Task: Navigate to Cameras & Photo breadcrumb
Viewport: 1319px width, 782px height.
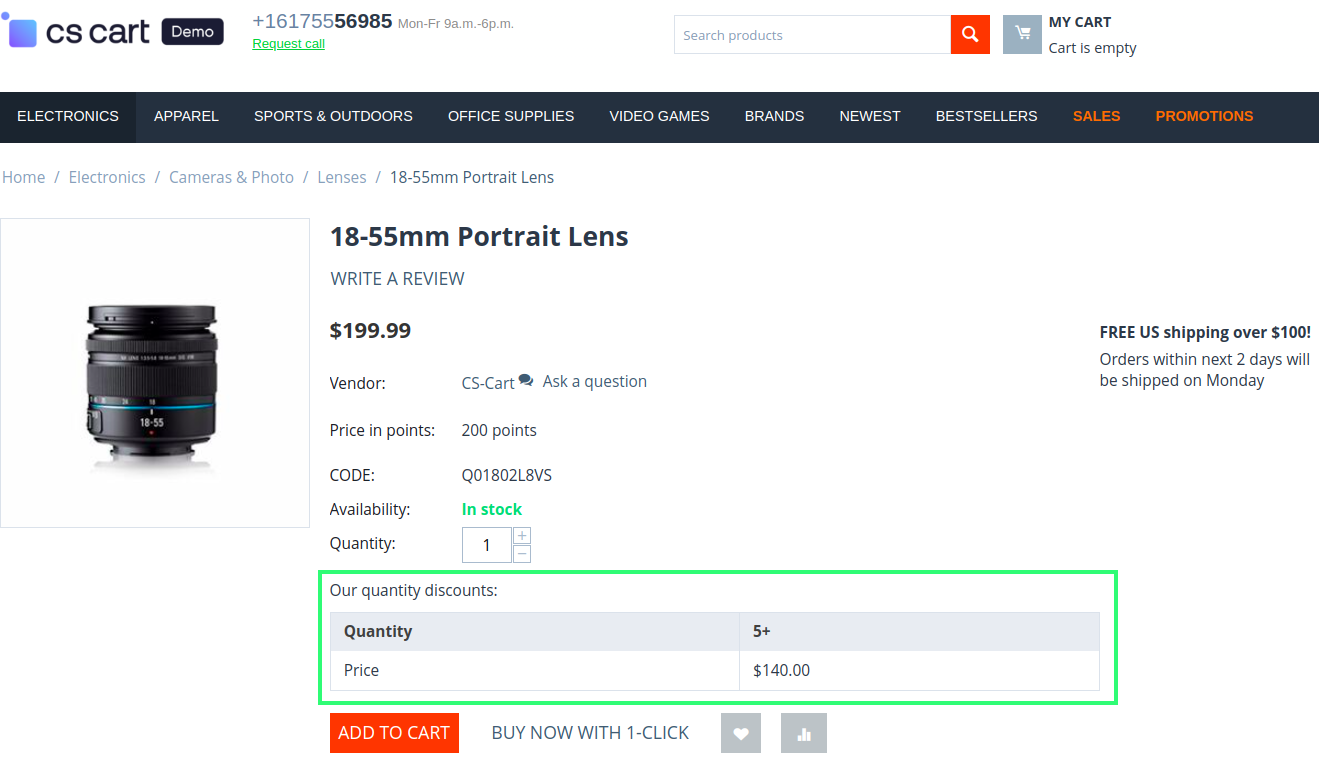Action: pyautogui.click(x=231, y=177)
